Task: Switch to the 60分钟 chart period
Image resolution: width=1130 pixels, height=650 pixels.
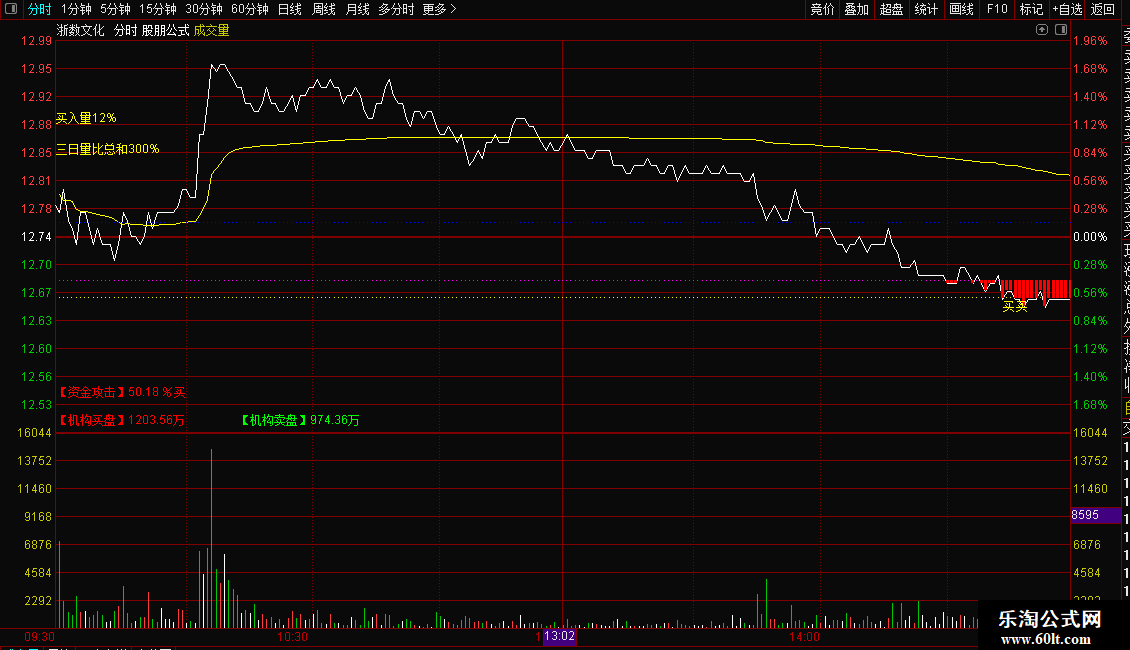Action: (x=250, y=9)
